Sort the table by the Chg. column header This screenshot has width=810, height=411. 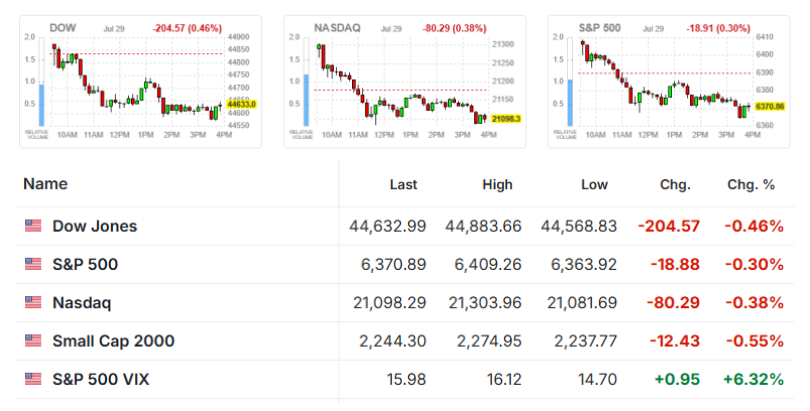[x=675, y=185]
